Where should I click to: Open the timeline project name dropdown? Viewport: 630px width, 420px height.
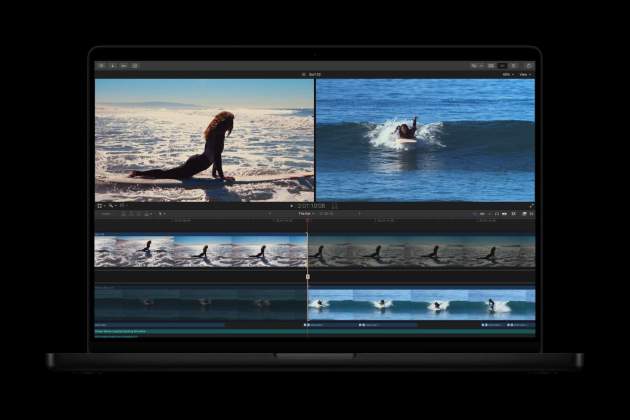306,214
